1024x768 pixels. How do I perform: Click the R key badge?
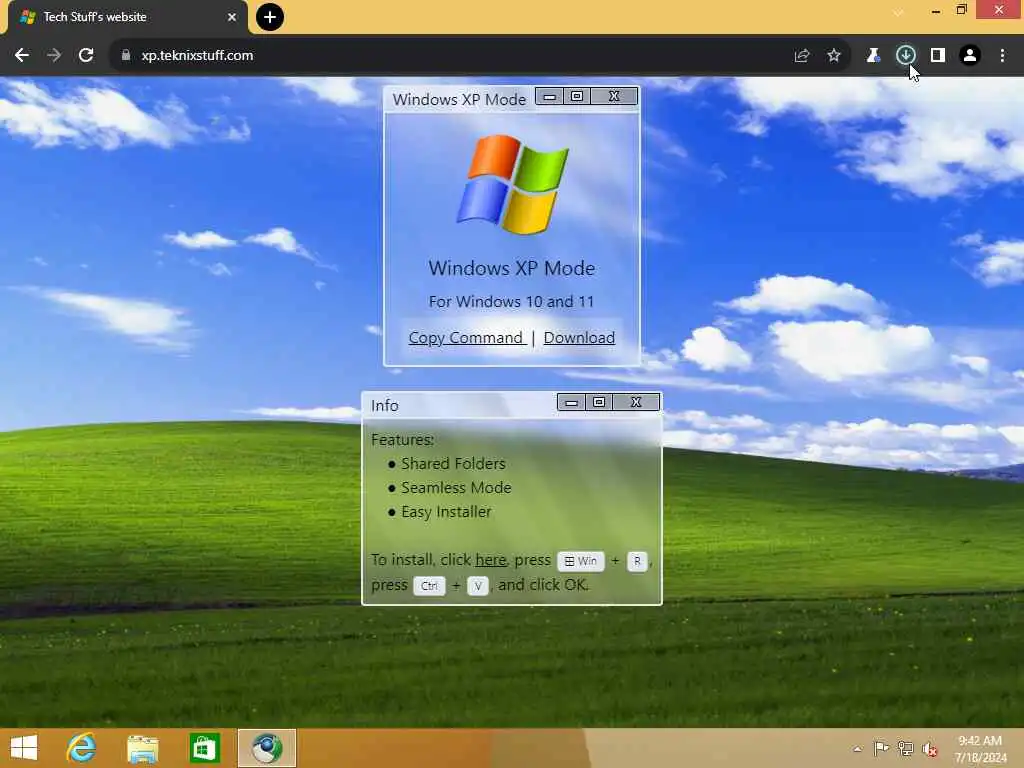click(637, 561)
